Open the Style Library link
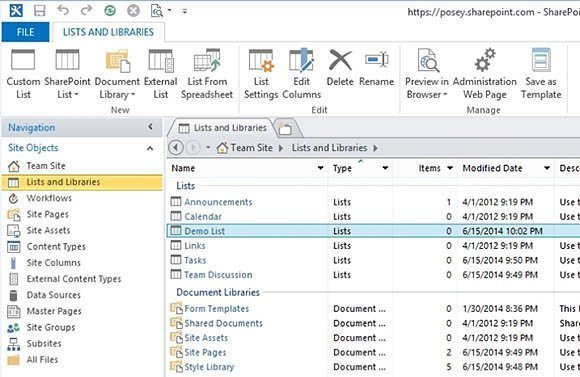Image resolution: width=580 pixels, height=377 pixels. pyautogui.click(x=209, y=367)
